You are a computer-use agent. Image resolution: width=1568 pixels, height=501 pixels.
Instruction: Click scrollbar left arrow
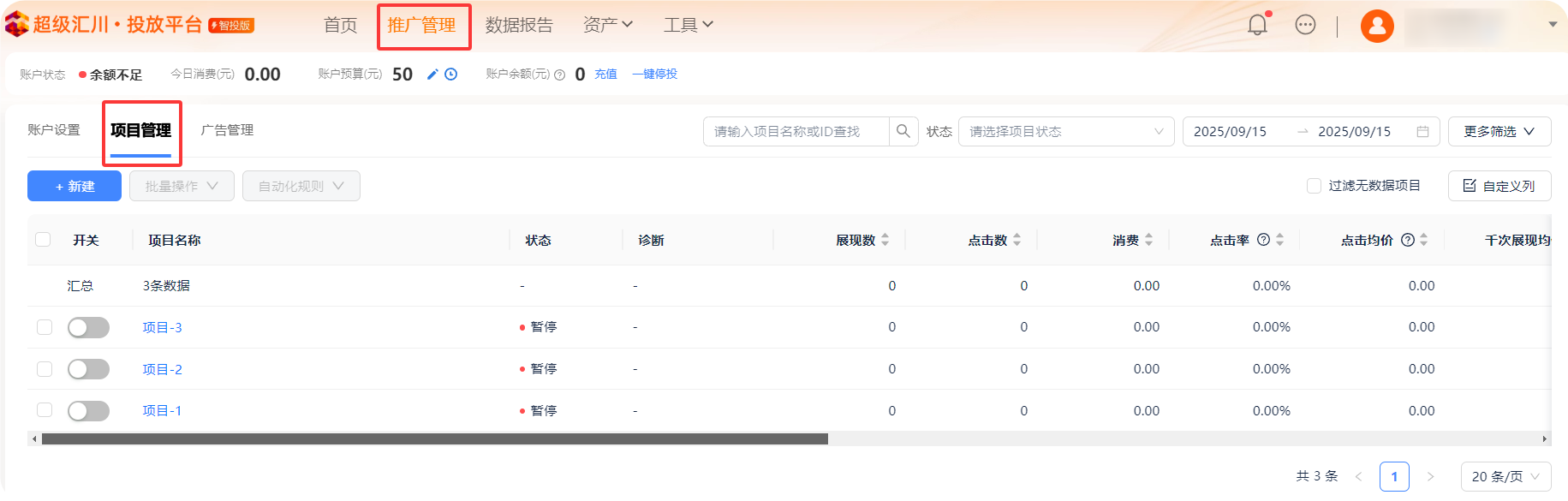click(x=34, y=439)
